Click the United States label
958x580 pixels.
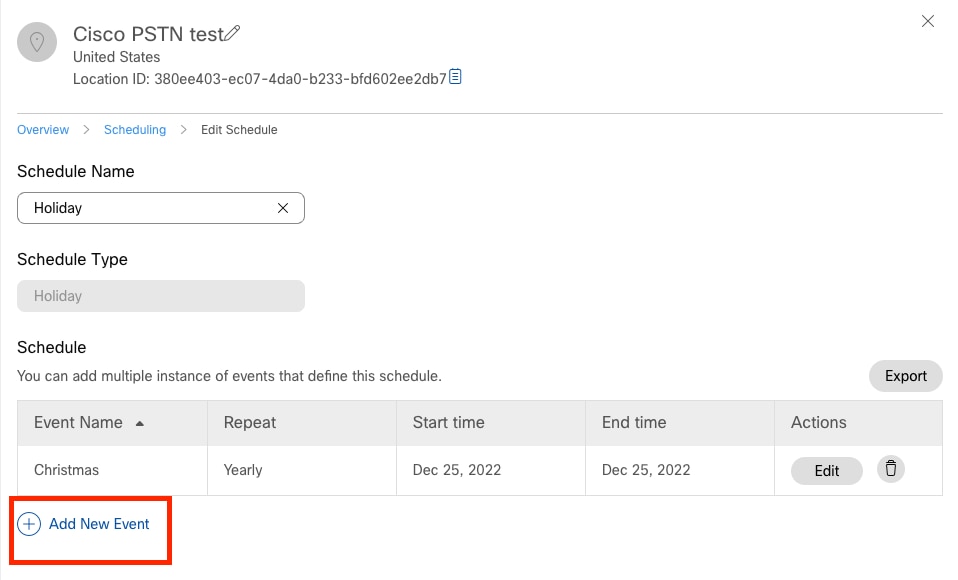tap(117, 57)
